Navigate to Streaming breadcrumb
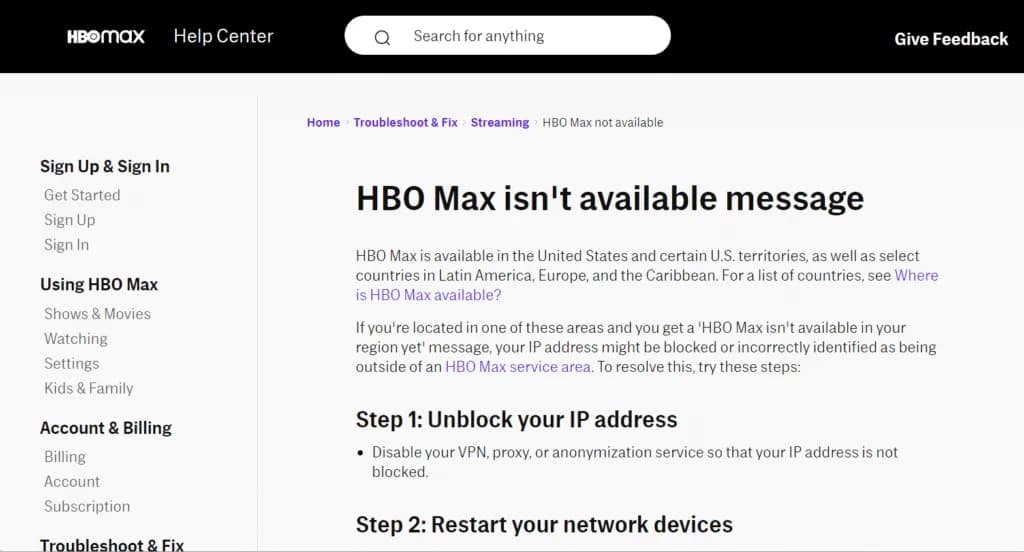This screenshot has width=1024, height=552. [x=500, y=122]
